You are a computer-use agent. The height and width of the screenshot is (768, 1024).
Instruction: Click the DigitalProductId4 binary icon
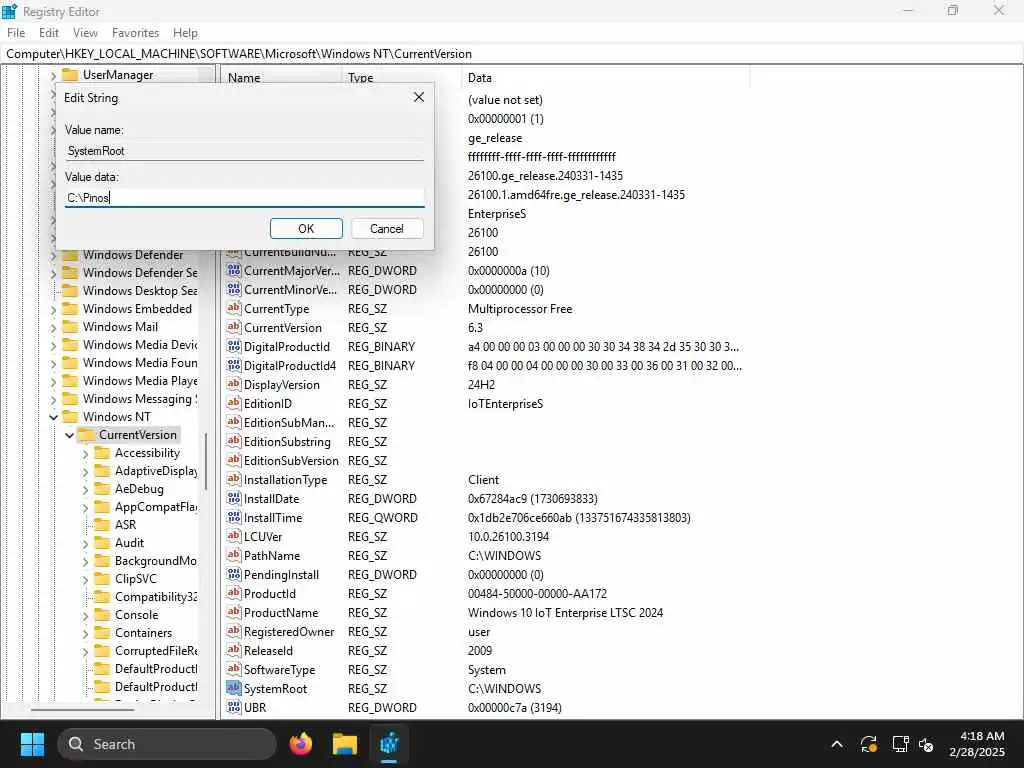[234, 365]
